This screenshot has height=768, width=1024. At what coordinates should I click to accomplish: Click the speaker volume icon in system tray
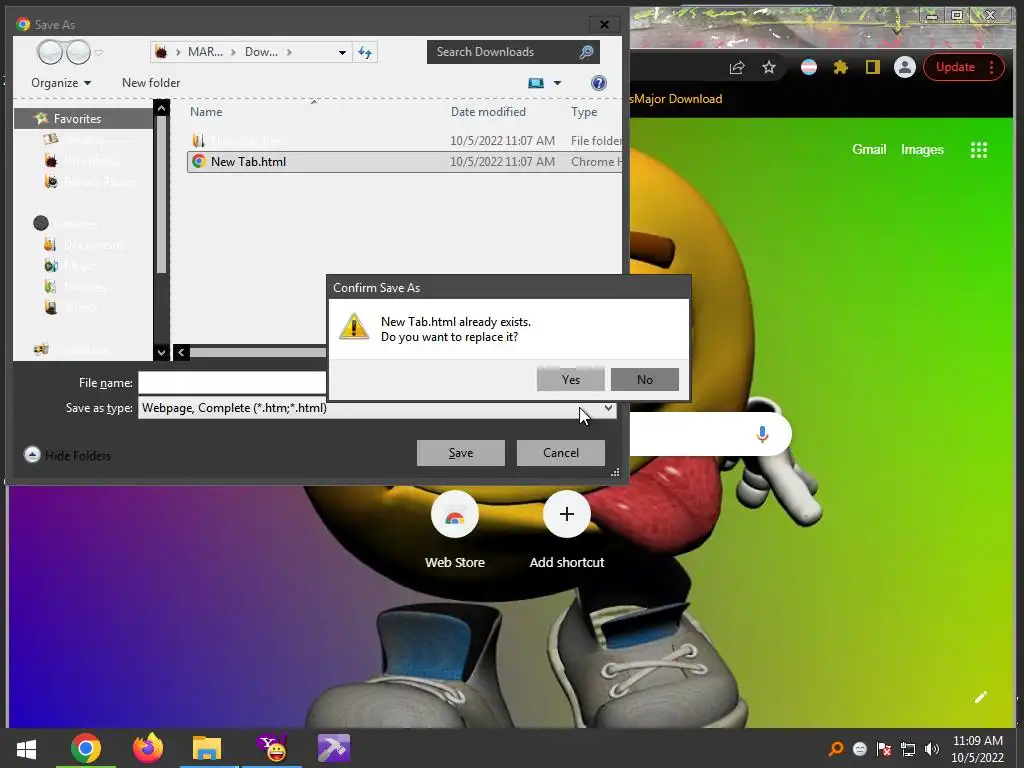coord(931,749)
